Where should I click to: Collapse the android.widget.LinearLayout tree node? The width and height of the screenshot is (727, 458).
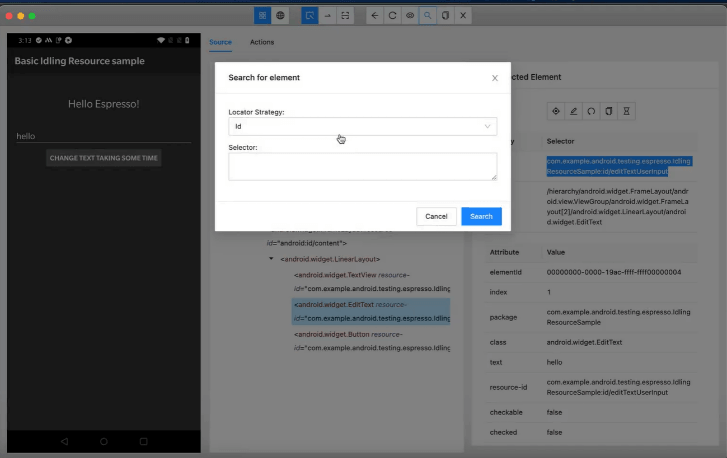271,260
